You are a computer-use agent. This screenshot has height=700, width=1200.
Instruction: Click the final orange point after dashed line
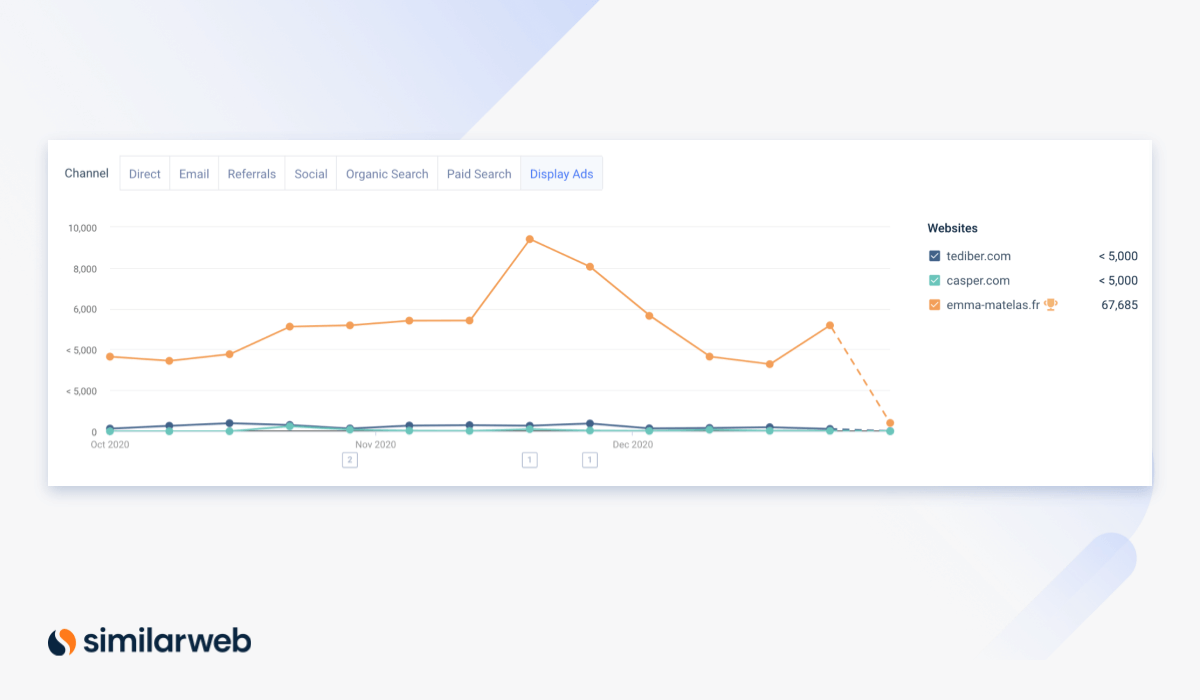[890, 423]
